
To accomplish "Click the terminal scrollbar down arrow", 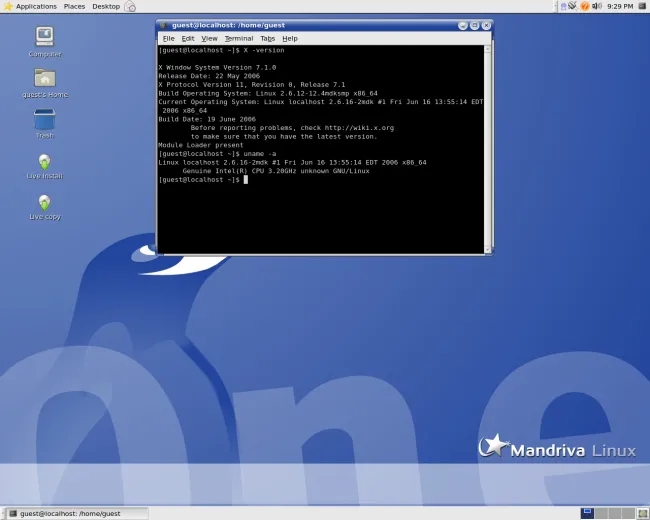I will tap(488, 250).
